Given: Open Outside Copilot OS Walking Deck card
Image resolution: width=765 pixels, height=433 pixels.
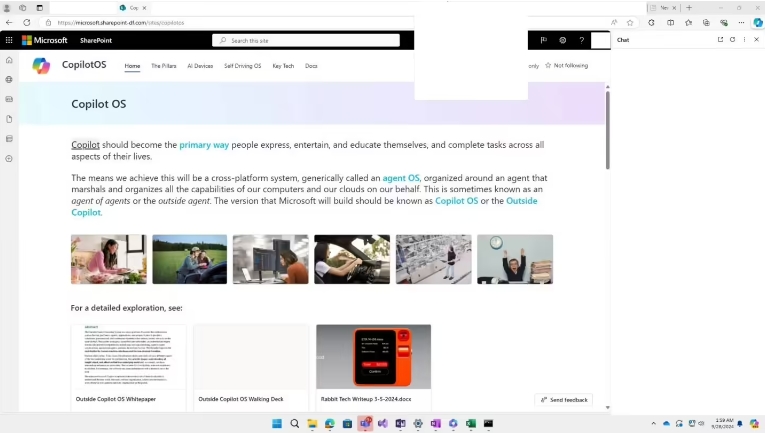Looking at the screenshot, I should click(251, 367).
